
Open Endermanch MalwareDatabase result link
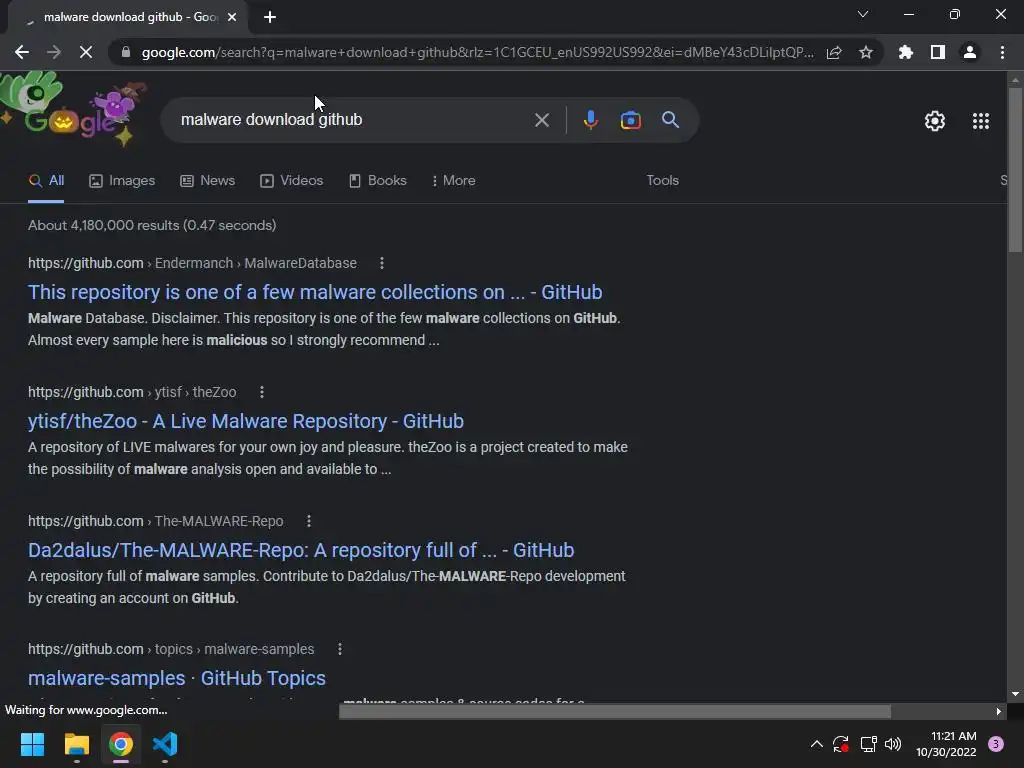coord(315,292)
